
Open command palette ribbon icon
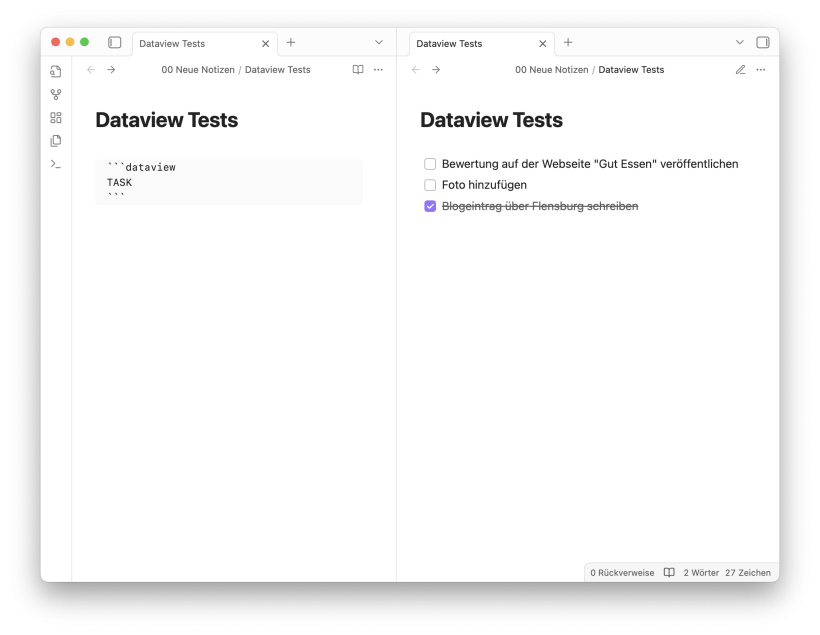56,164
